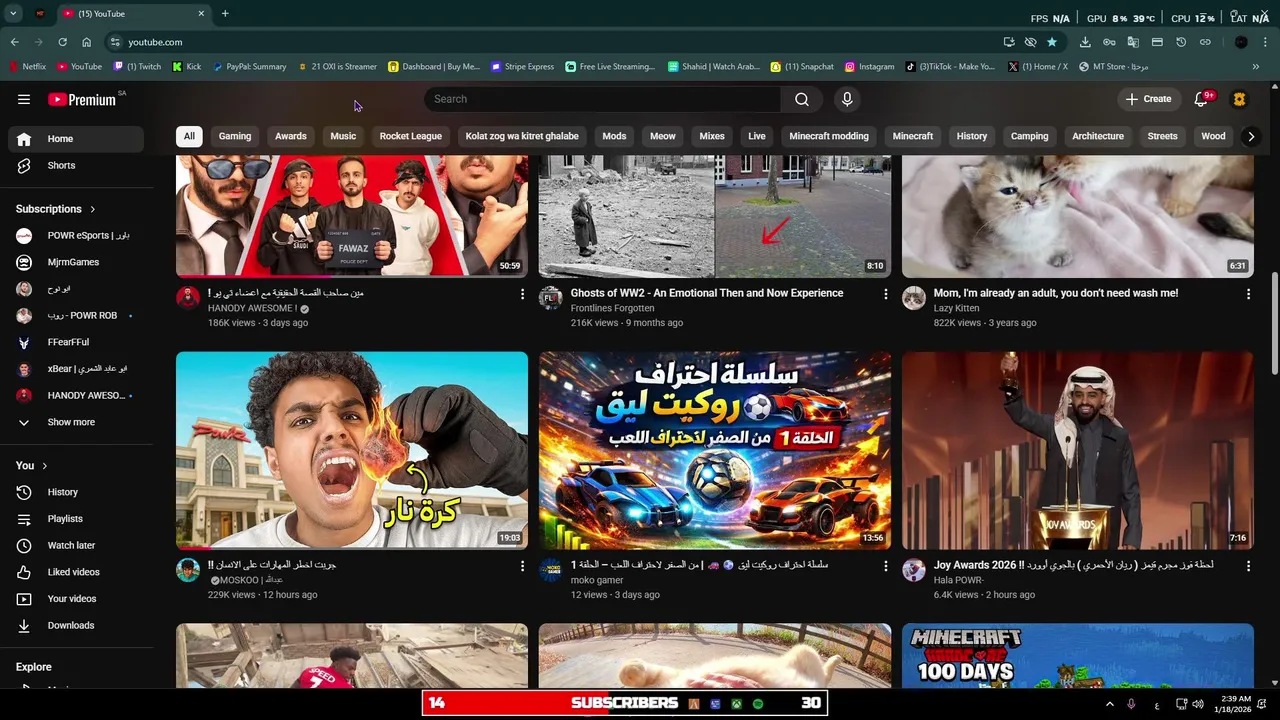Open Liked videos
1280x720 pixels.
pyautogui.click(x=76, y=572)
